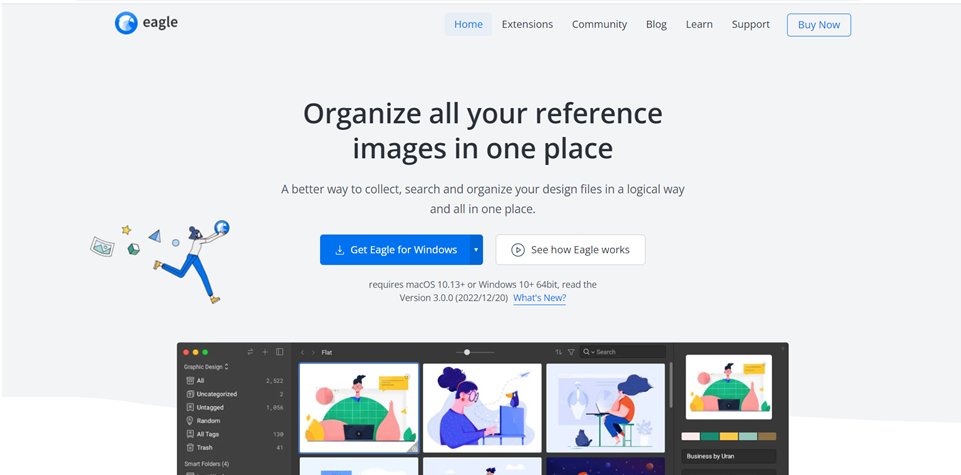This screenshot has height=475, width=961.
Task: Open the Support nav item
Action: pos(751,25)
